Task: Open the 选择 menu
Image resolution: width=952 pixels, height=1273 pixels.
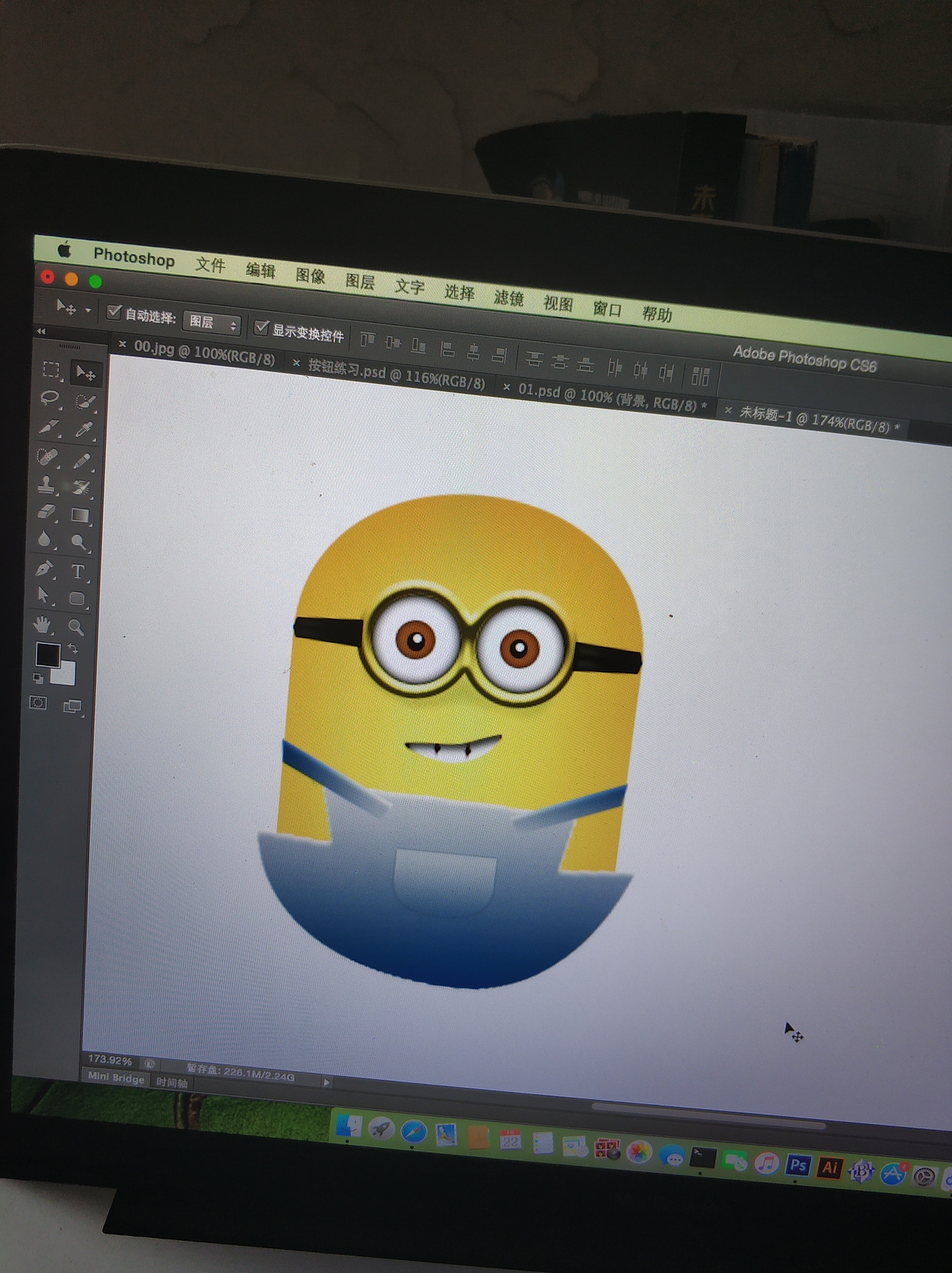Action: click(460, 292)
